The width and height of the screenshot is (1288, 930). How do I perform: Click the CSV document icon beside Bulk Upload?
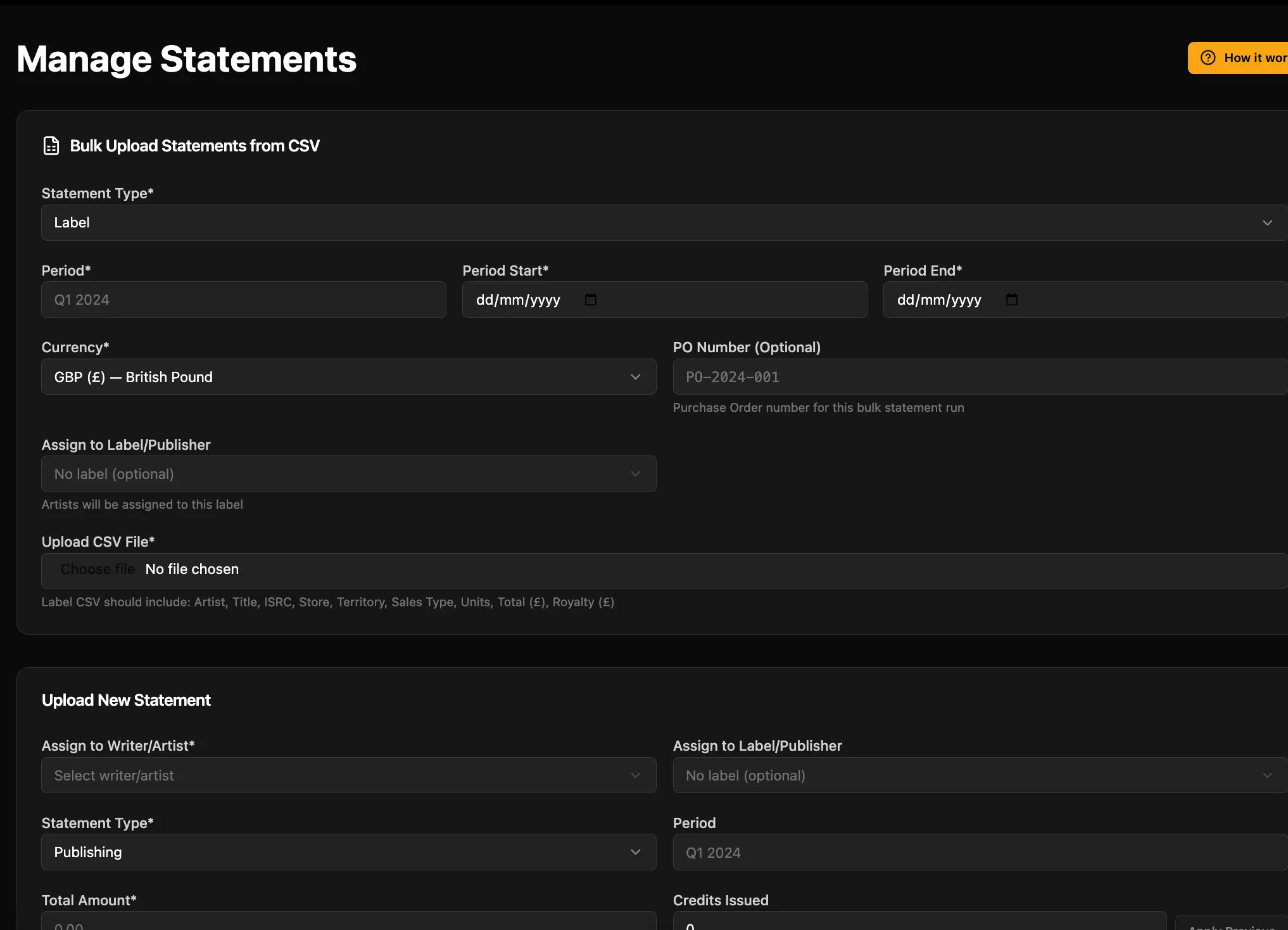51,146
